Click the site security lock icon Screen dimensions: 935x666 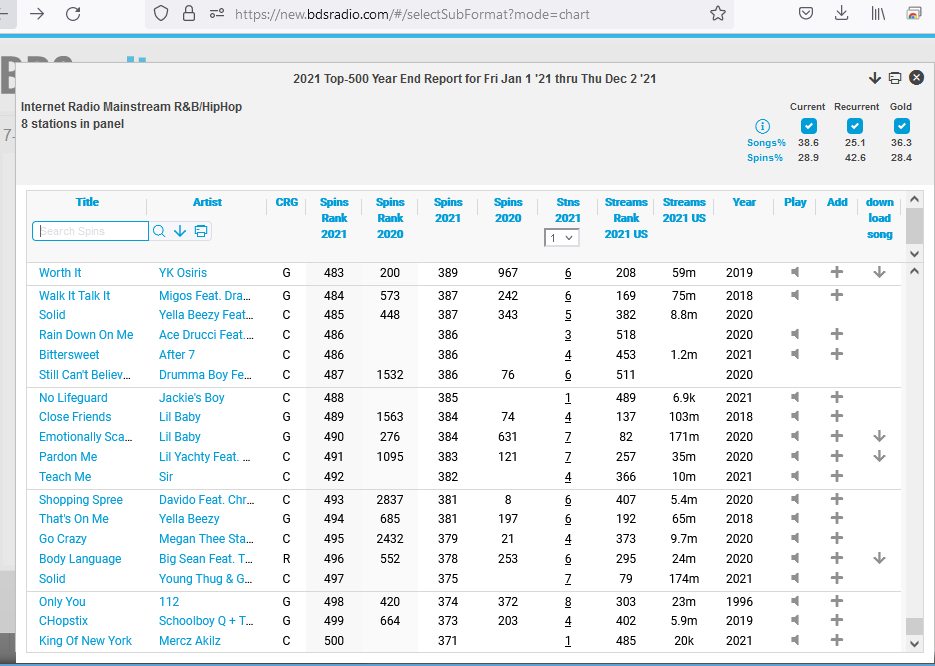189,13
